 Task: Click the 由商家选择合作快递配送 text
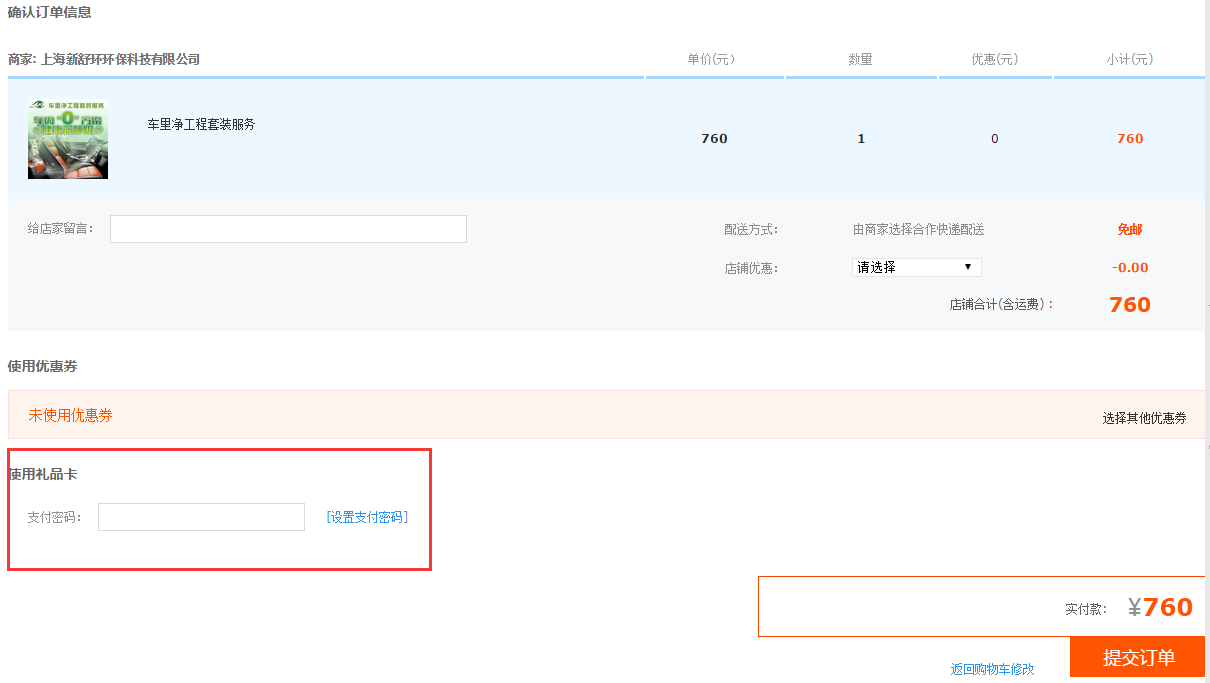coord(918,229)
